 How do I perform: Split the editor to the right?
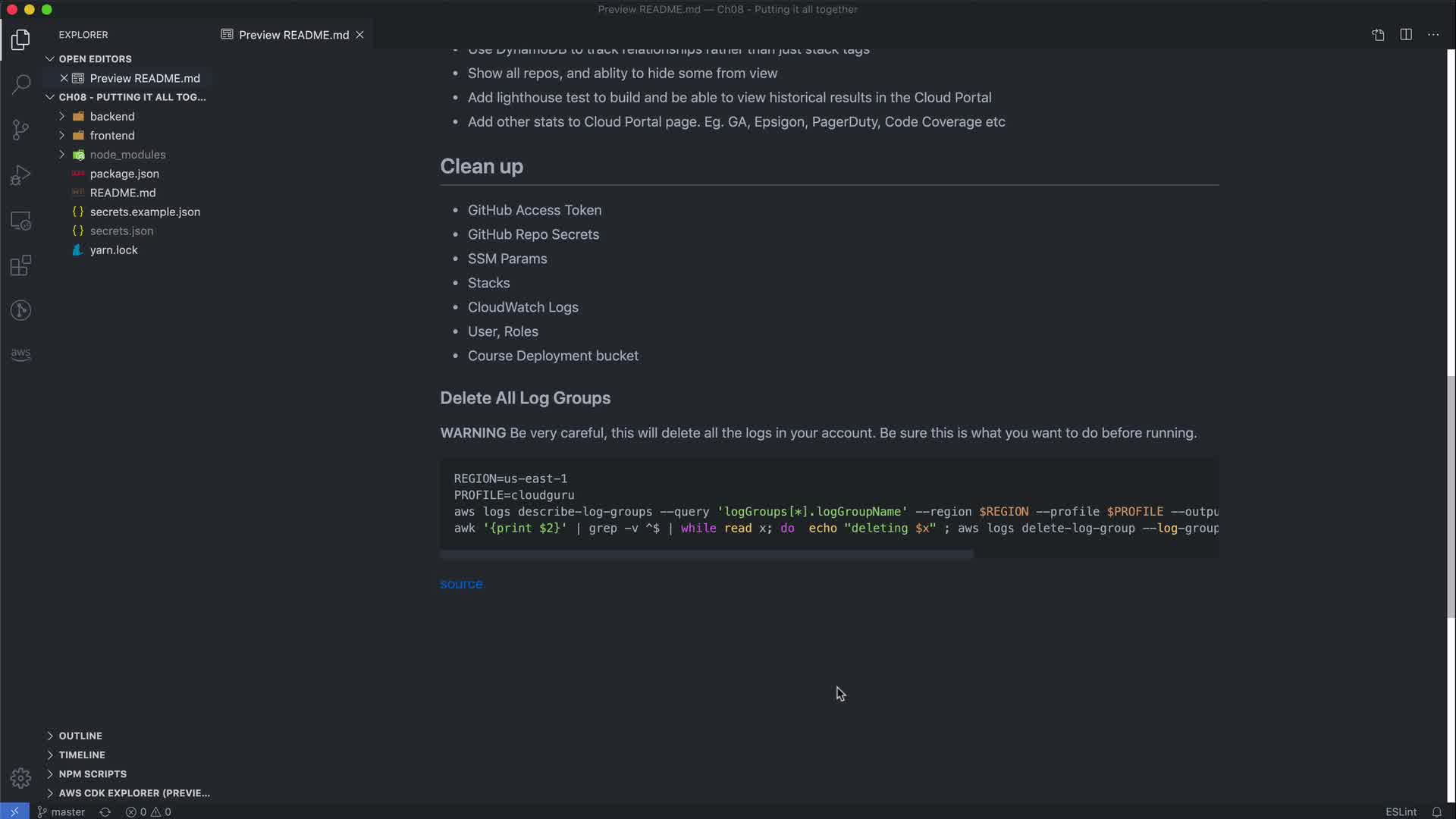pos(1406,35)
